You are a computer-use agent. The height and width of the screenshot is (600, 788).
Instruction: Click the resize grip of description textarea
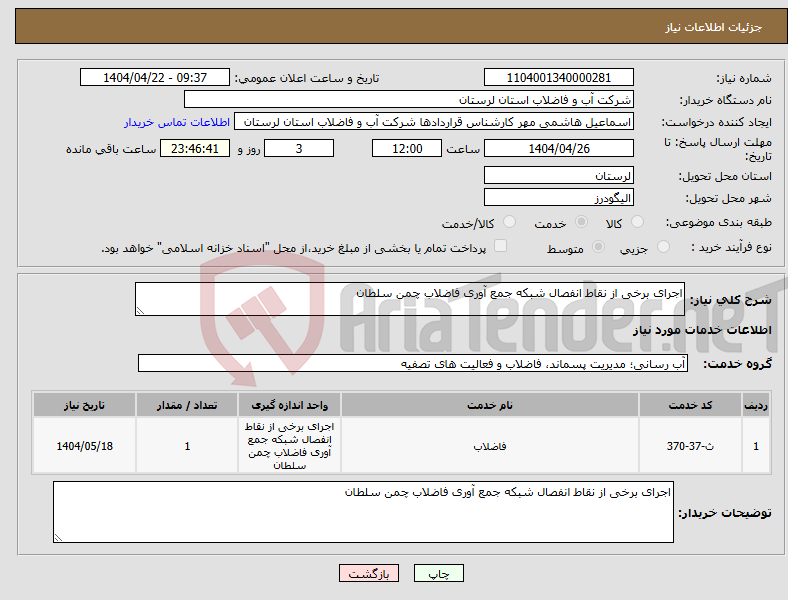140,311
